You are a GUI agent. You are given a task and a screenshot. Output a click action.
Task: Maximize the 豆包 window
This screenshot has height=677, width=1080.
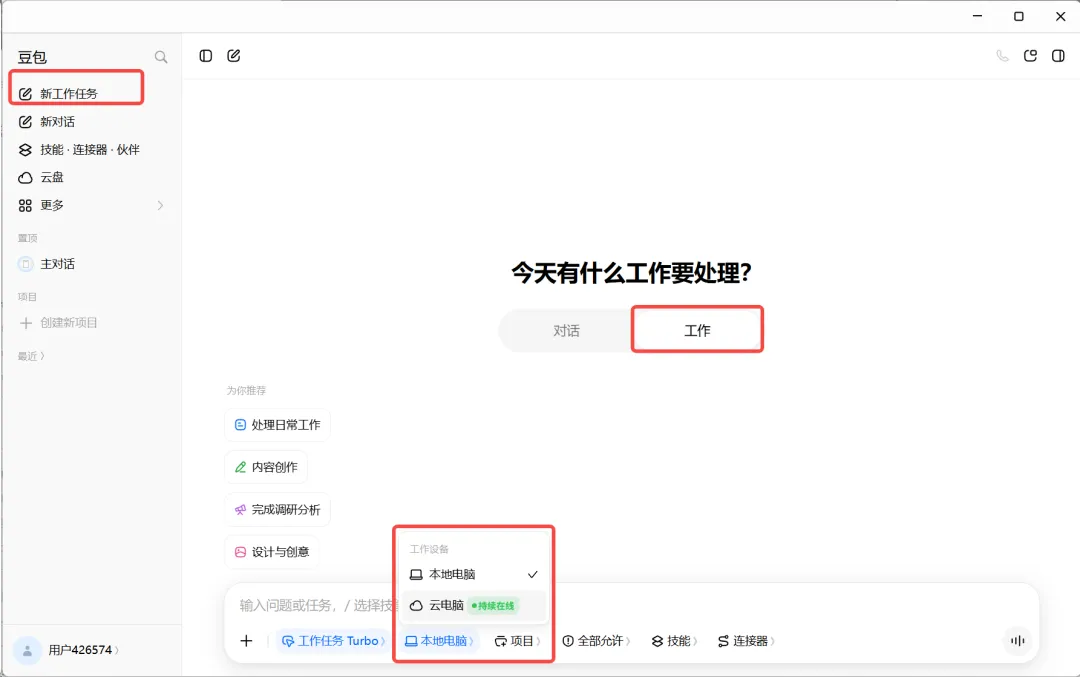coord(1019,16)
